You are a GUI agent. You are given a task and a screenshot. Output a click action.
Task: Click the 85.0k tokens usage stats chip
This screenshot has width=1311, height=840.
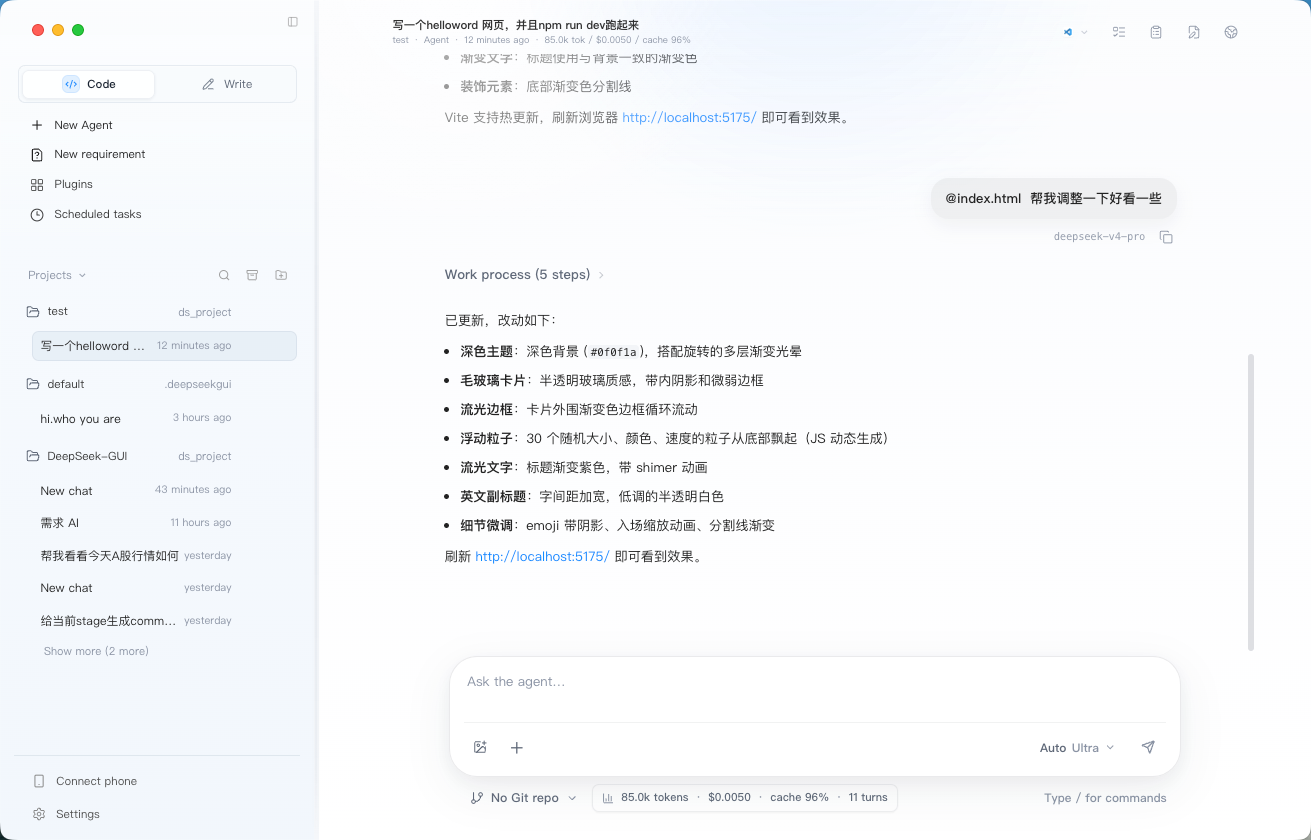745,797
